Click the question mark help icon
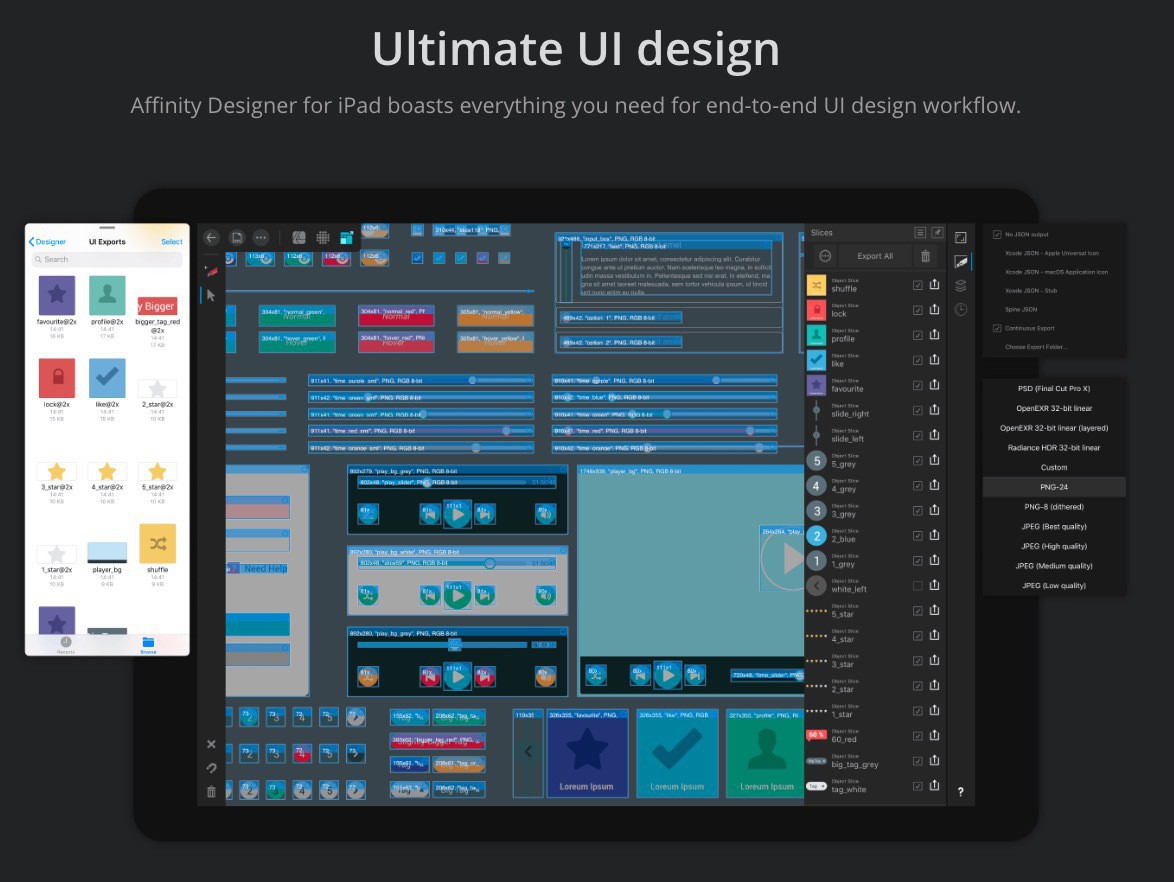1174x882 pixels. pos(961,791)
